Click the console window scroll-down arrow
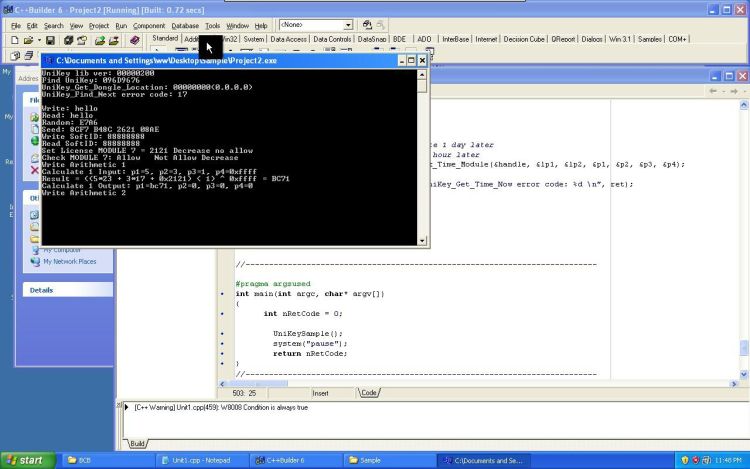This screenshot has height=469, width=750. (422, 241)
